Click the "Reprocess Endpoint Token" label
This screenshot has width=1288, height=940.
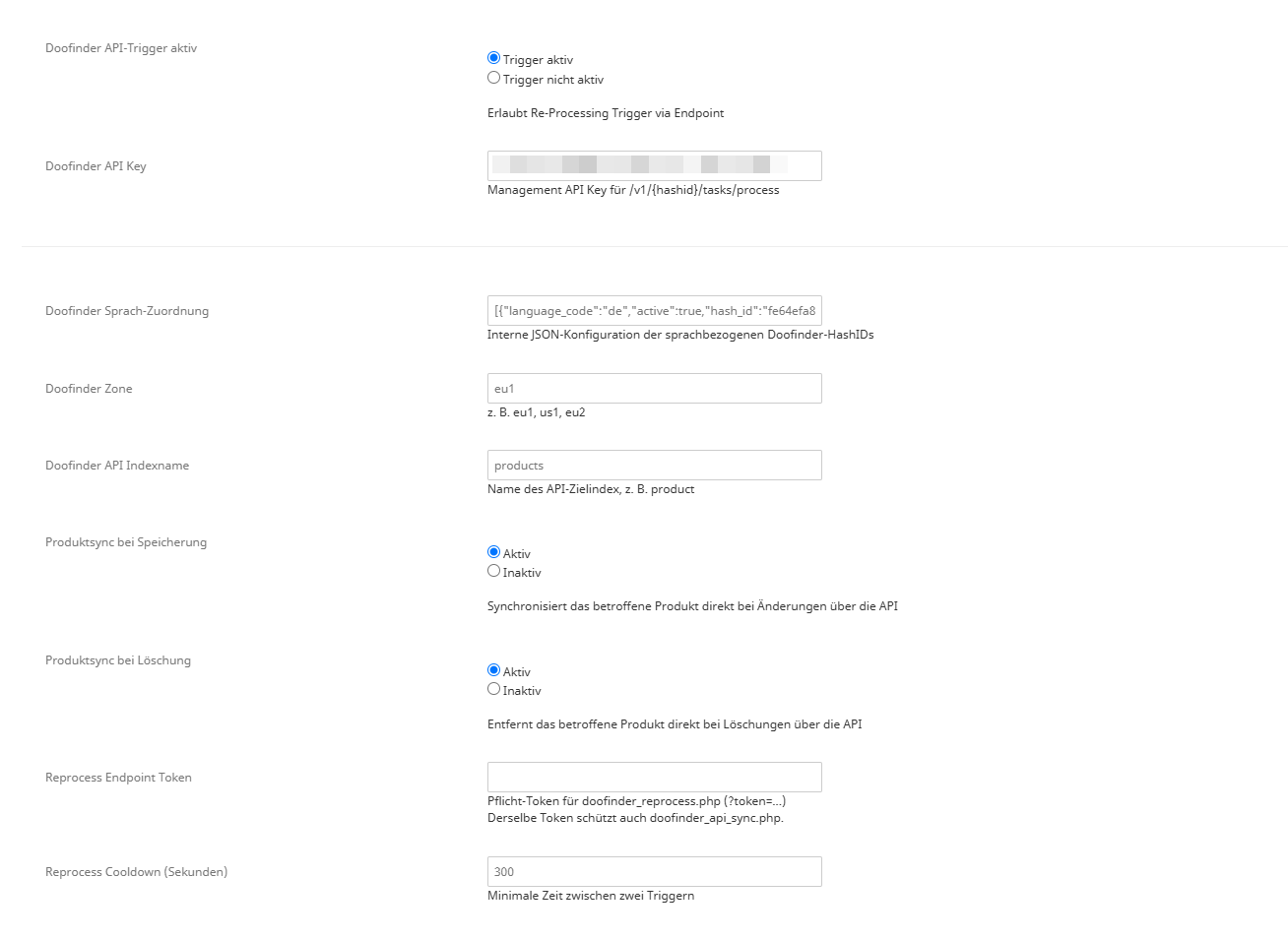coord(118,778)
